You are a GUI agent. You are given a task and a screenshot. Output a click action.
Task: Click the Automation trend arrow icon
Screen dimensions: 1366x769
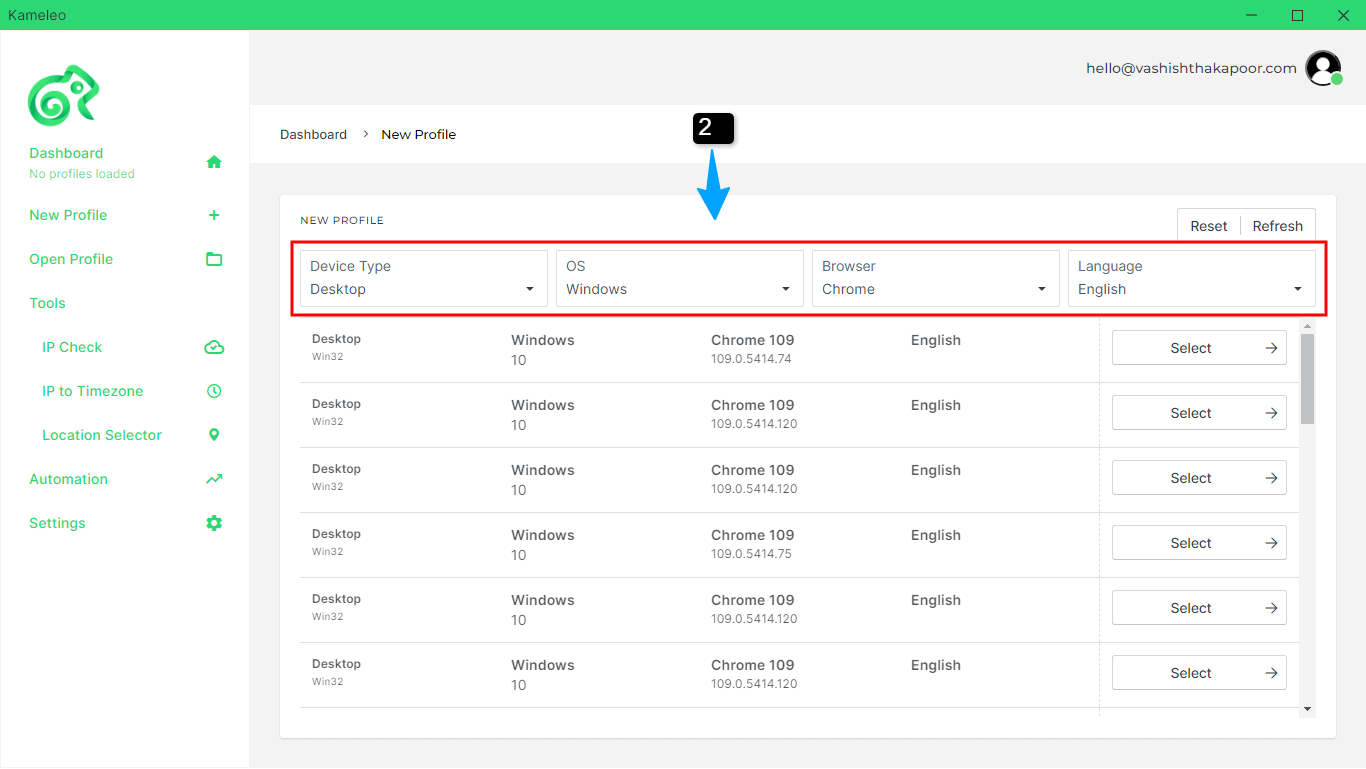click(214, 479)
